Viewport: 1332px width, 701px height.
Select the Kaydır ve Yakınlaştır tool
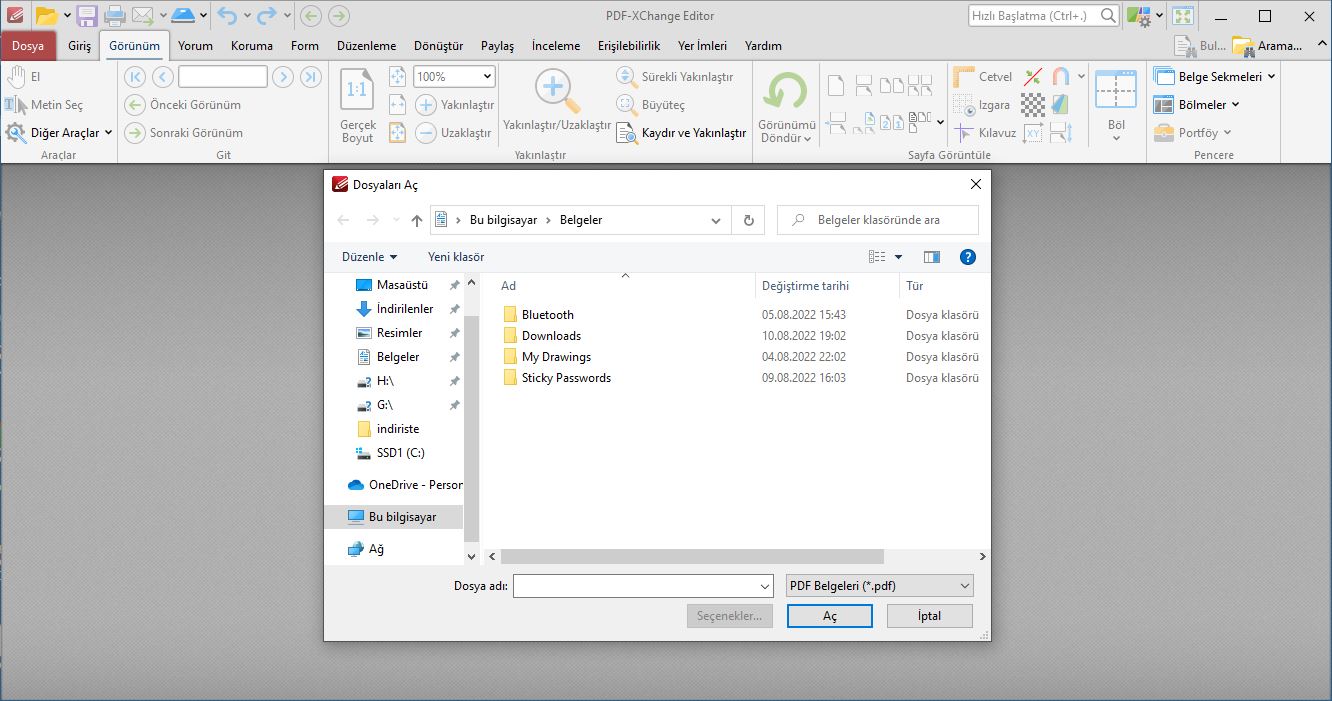(682, 132)
